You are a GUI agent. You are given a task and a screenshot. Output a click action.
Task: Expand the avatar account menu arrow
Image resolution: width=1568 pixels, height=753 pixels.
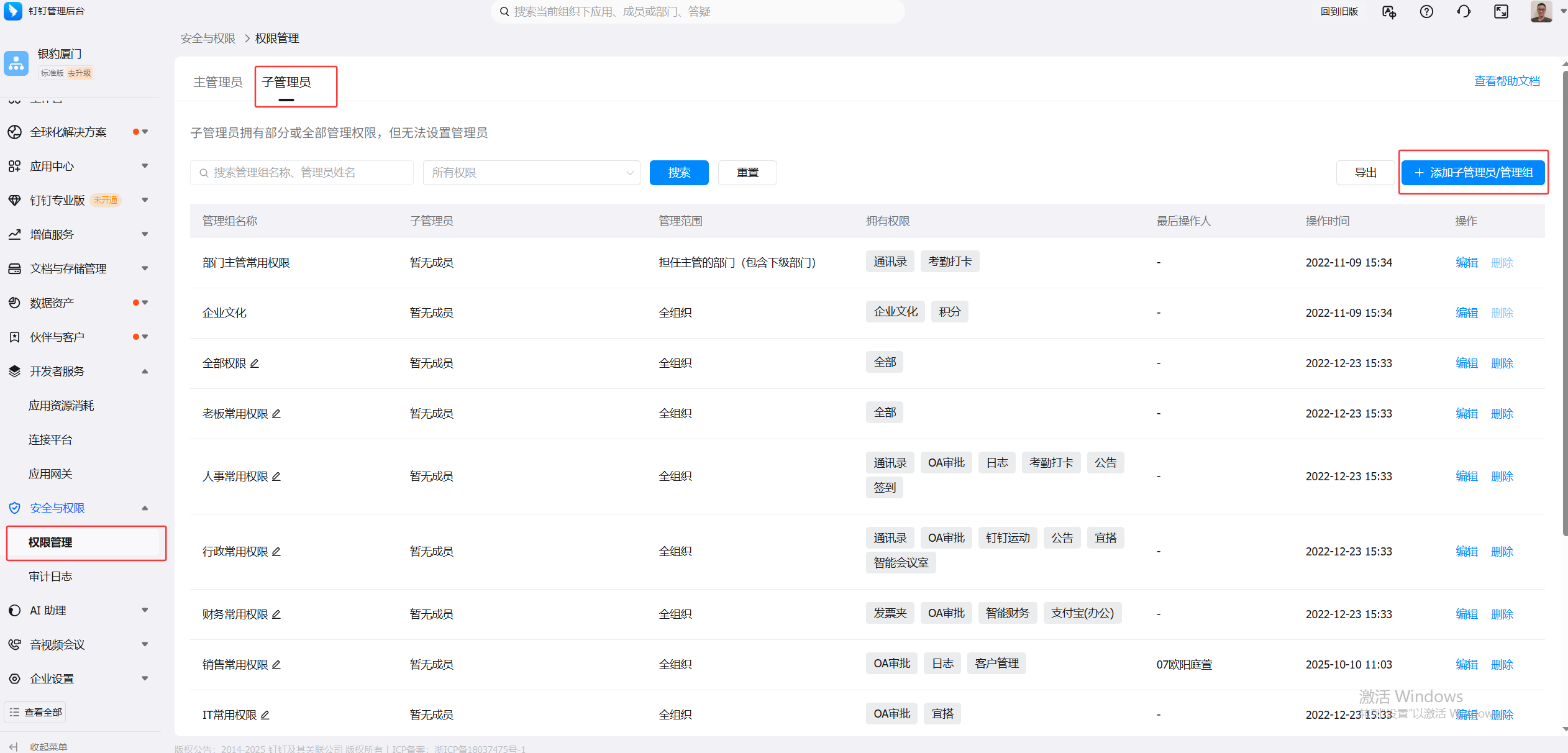pos(1562,11)
